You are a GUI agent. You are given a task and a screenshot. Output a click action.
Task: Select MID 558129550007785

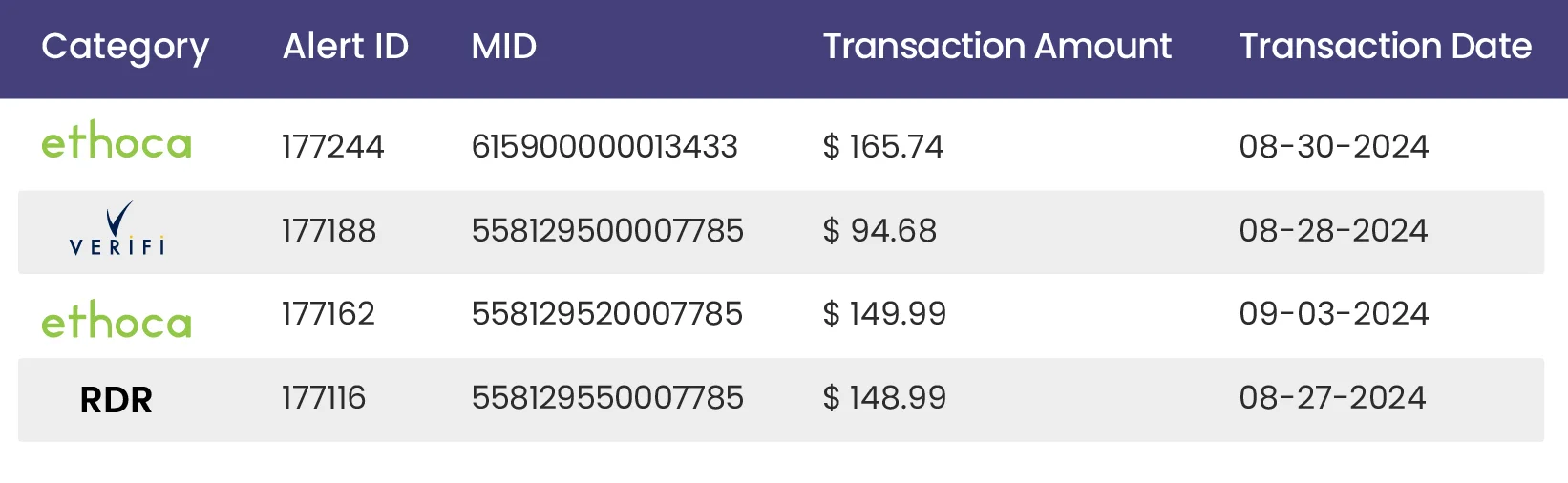[x=607, y=397]
